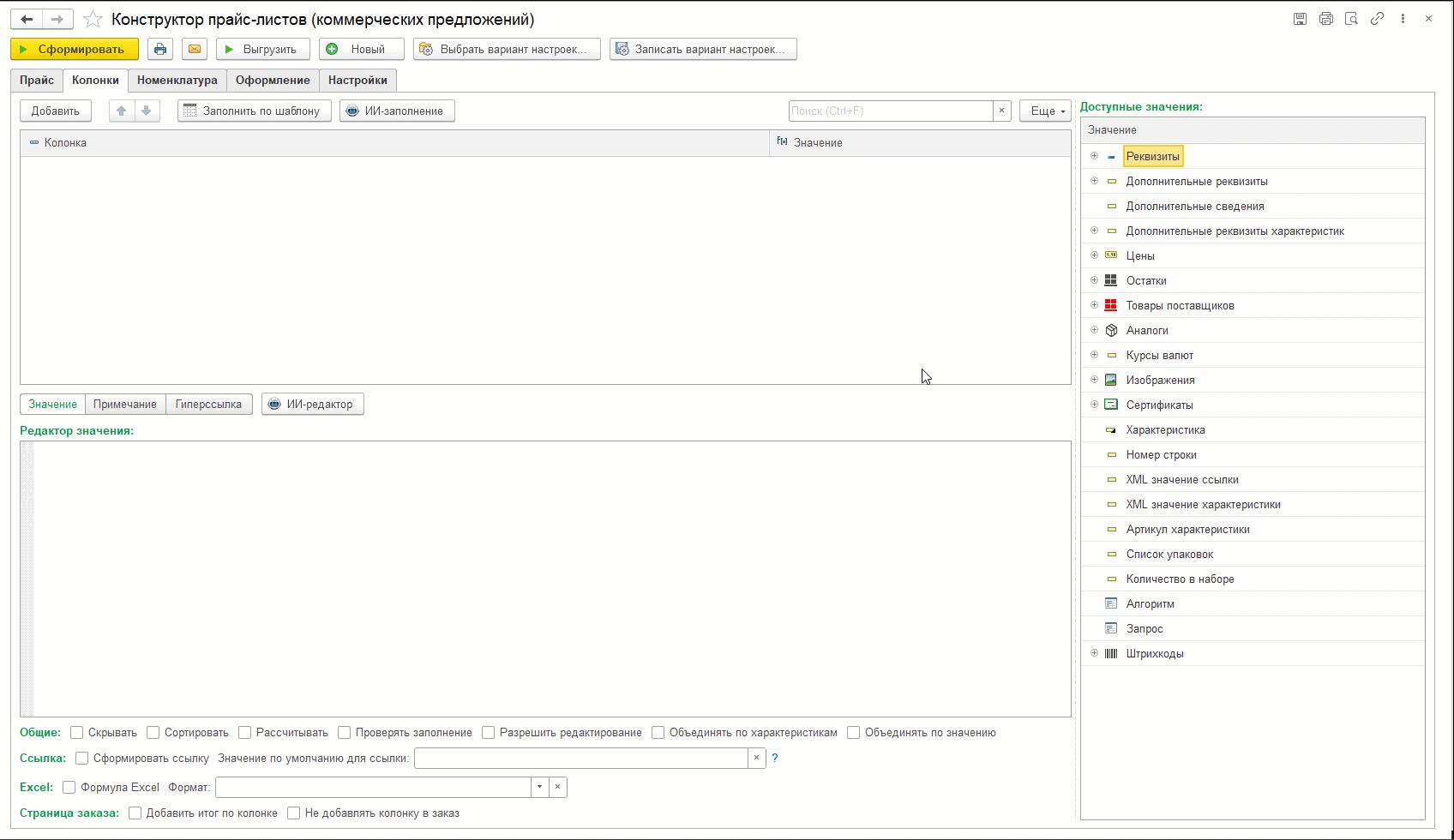Check Добавить итог по колонке
This screenshot has width=1454, height=840.
[x=135, y=813]
